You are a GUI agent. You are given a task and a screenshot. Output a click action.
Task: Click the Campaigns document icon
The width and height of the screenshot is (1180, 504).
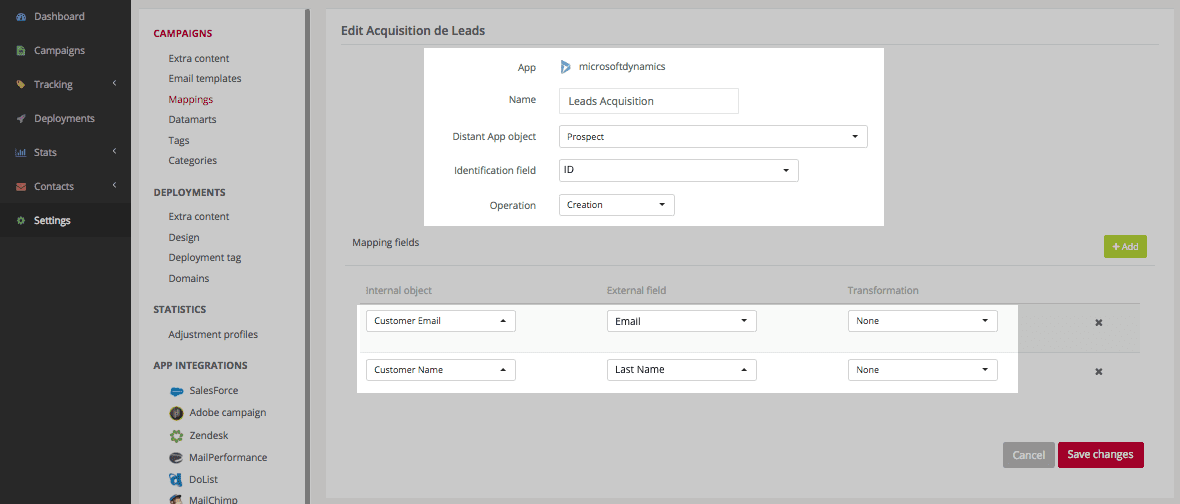point(21,50)
